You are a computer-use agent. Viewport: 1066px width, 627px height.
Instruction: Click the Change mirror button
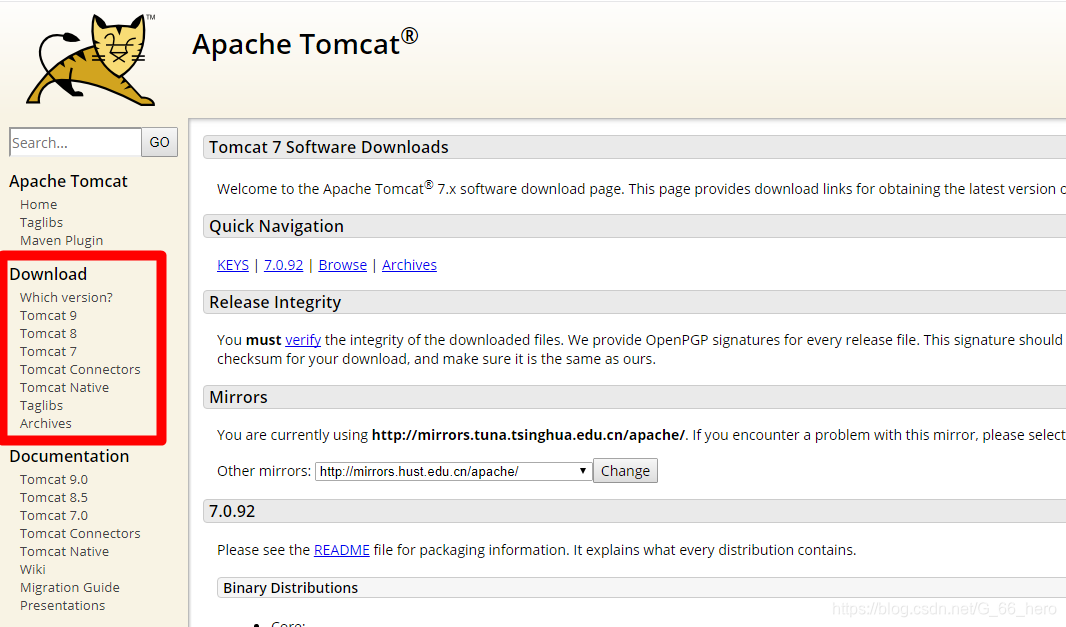pyautogui.click(x=625, y=471)
